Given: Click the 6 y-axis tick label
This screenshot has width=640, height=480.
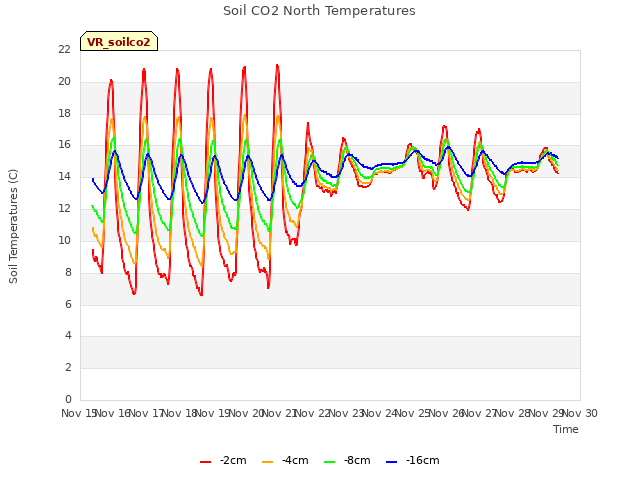Looking at the screenshot, I should point(68,304).
